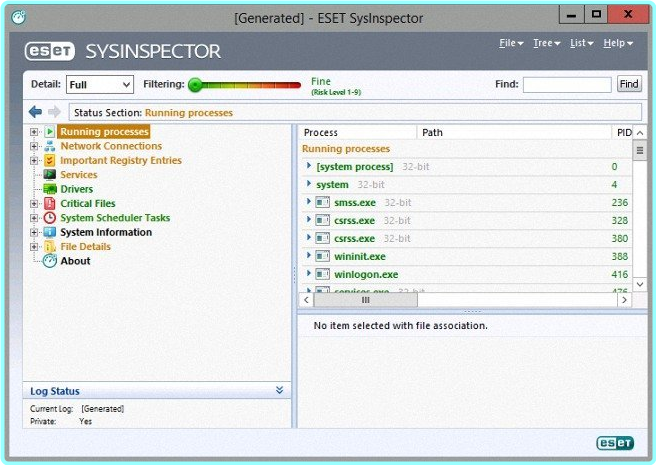Expand the Running processes tree node
Viewport: 656px width, 465px height.
34,132
